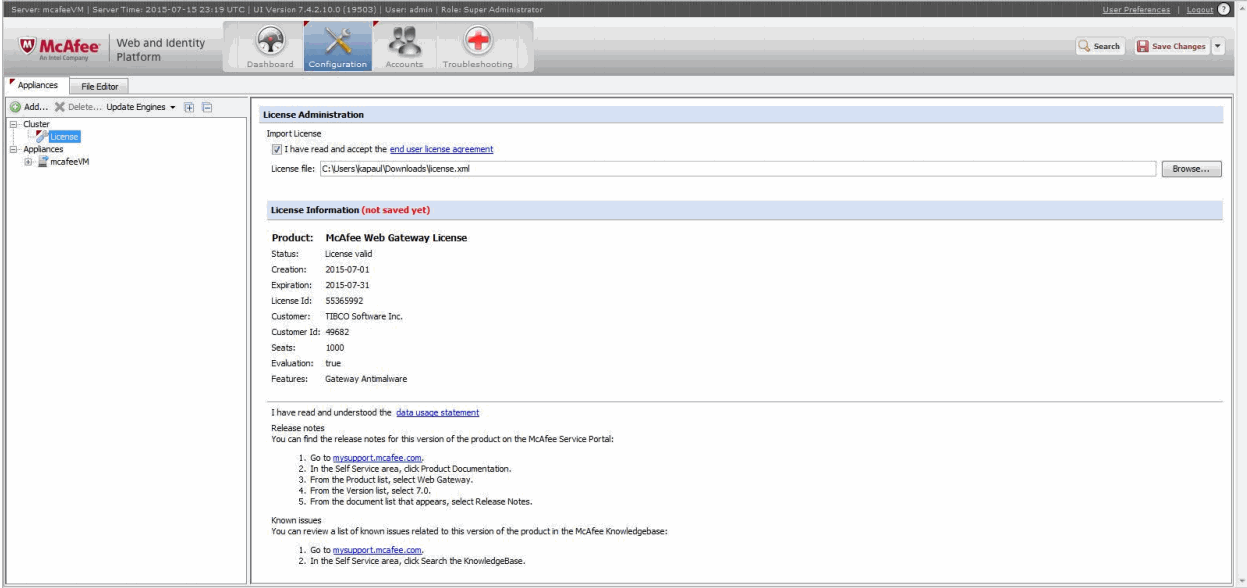Expand the mcafeeVM appliance node
The image size is (1247, 588).
tap(27, 162)
